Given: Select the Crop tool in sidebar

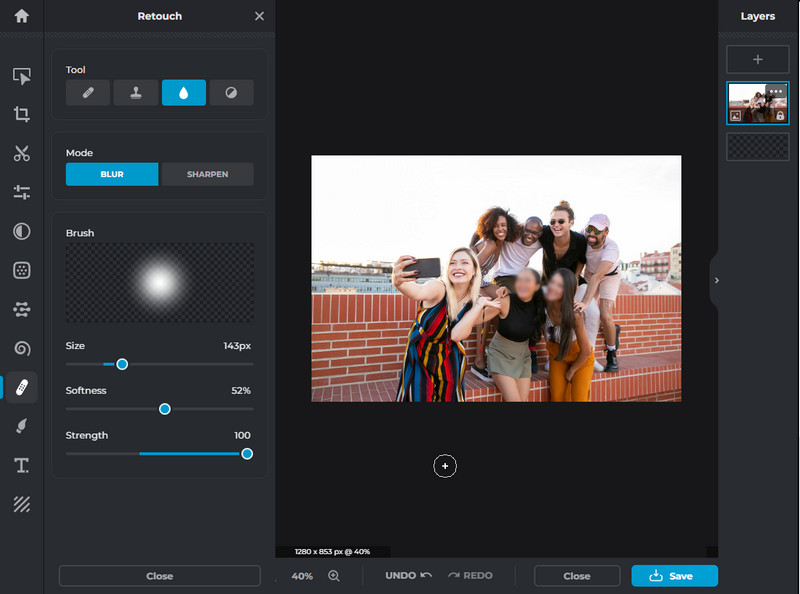Looking at the screenshot, I should coord(21,115).
